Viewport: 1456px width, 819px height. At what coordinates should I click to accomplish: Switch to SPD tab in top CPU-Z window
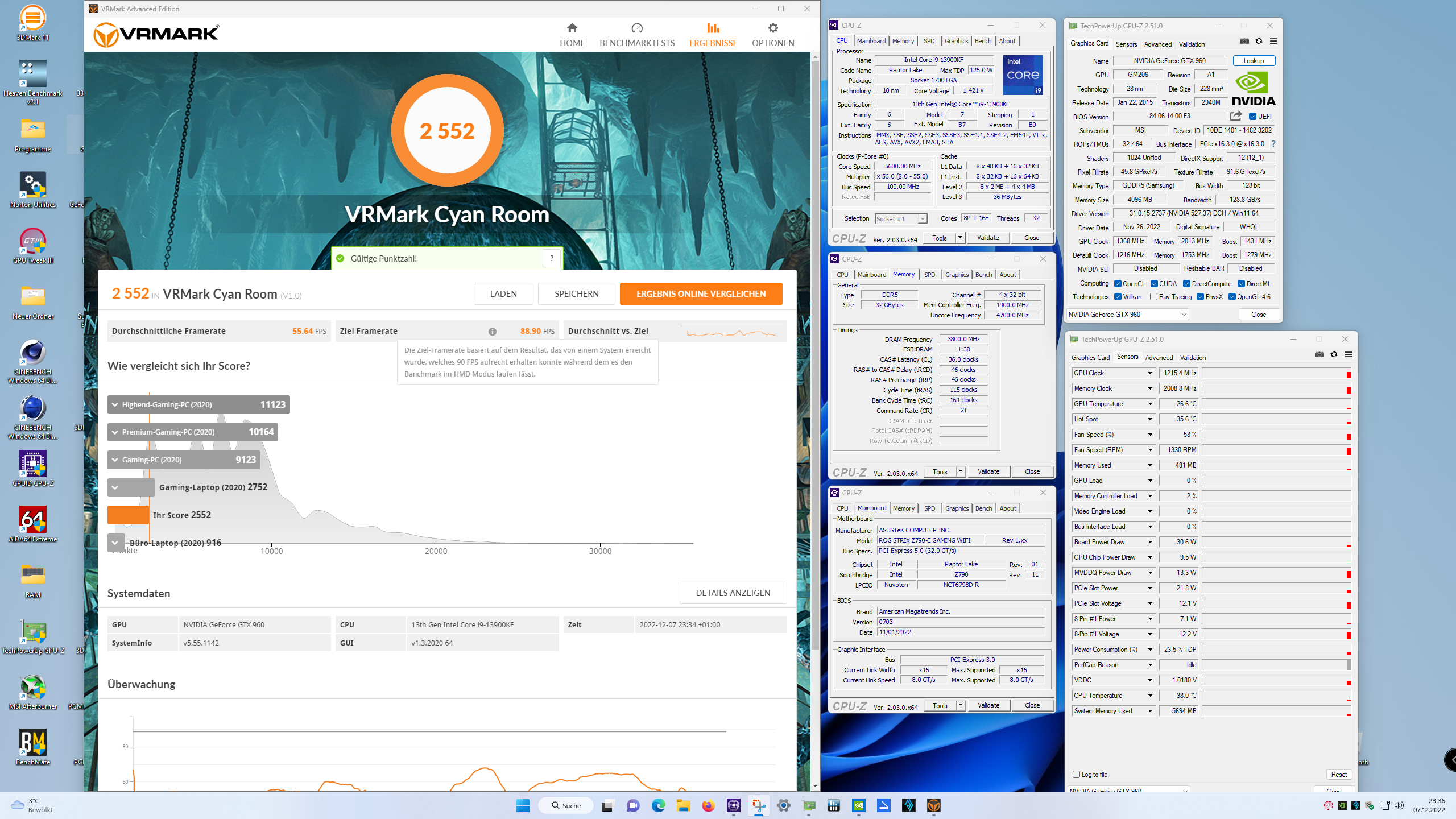pyautogui.click(x=929, y=41)
